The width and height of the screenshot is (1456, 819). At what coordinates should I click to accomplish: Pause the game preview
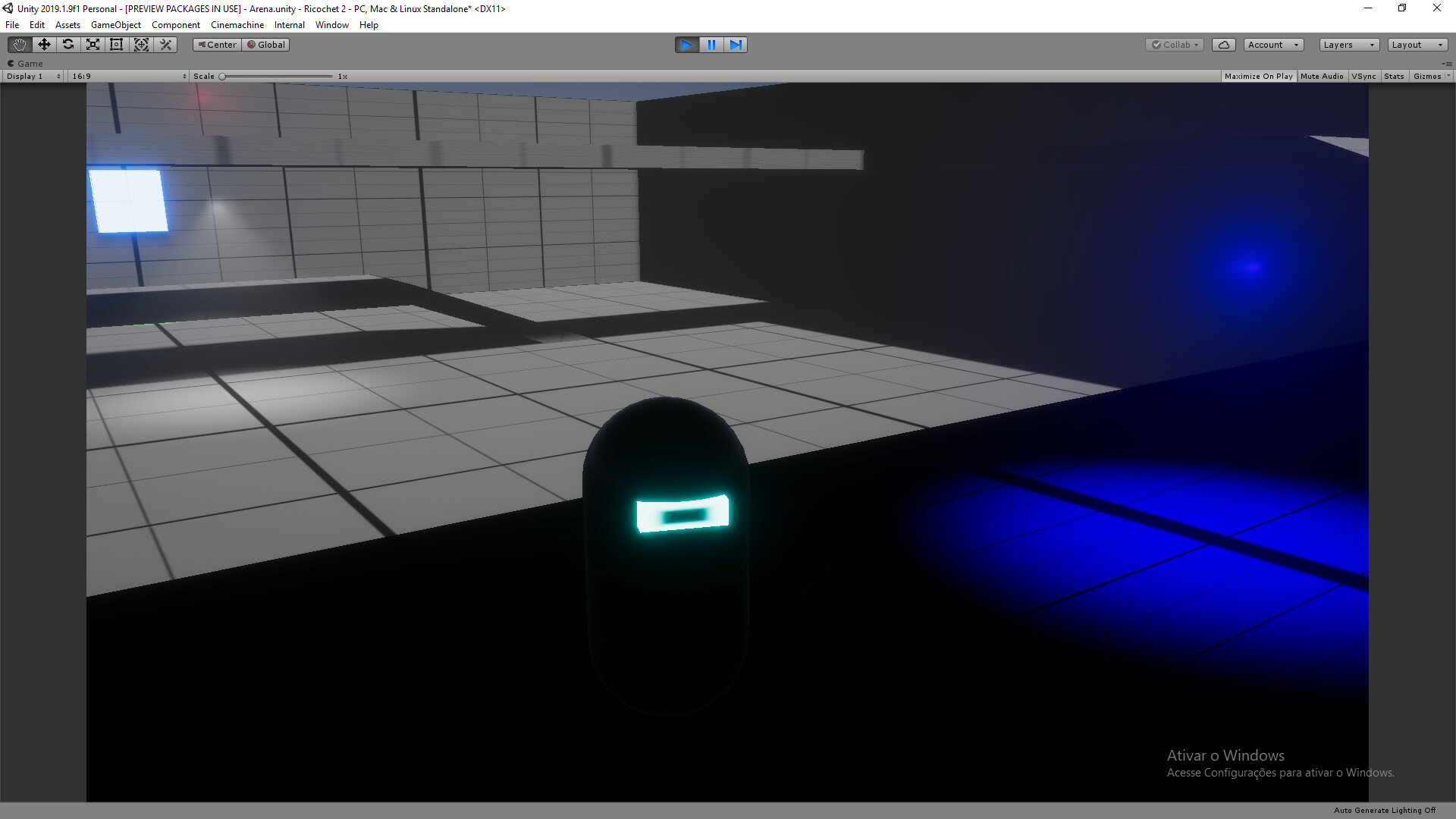coord(711,45)
